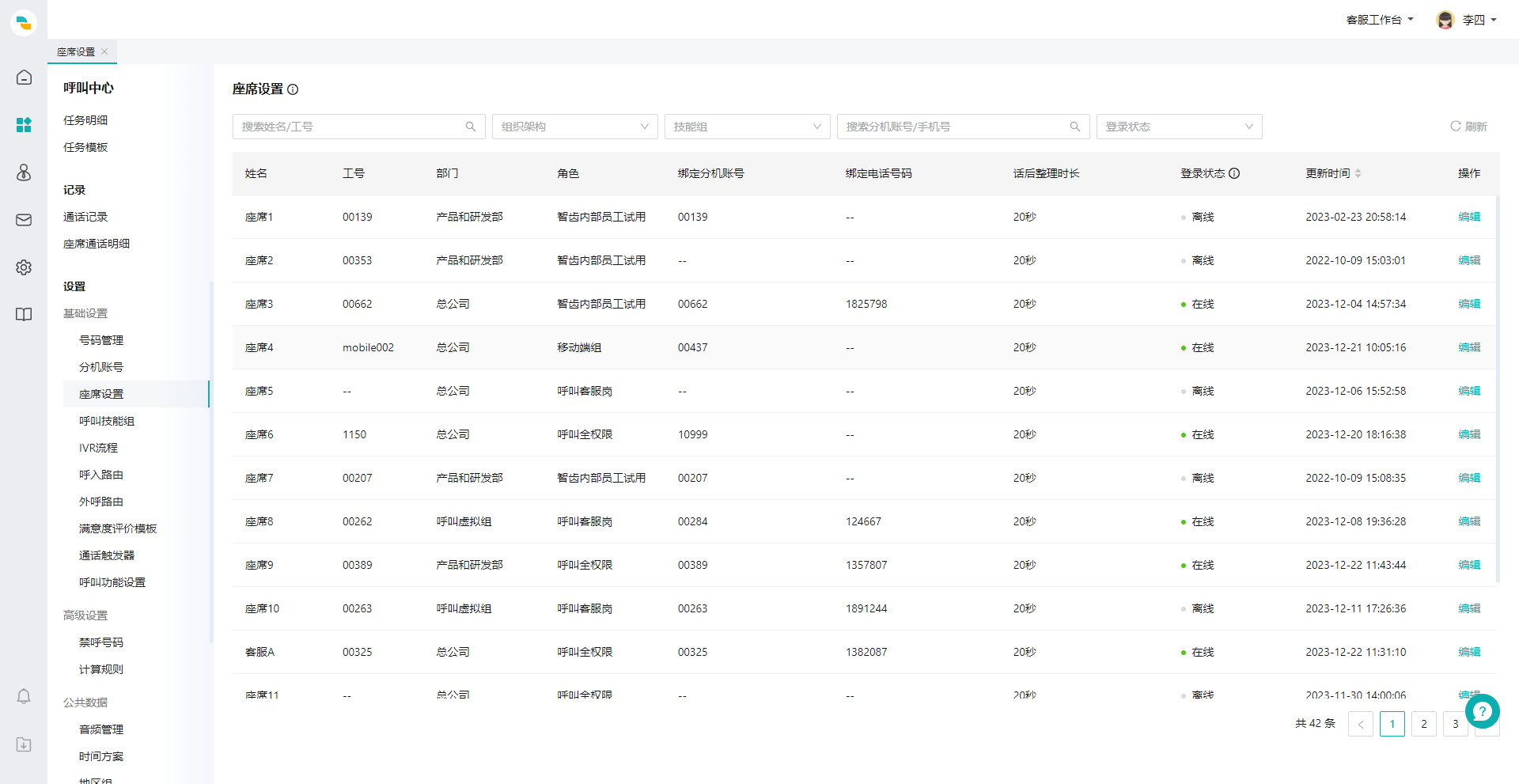
Task: Open 通话记录 in the side menu
Action: [85, 217]
